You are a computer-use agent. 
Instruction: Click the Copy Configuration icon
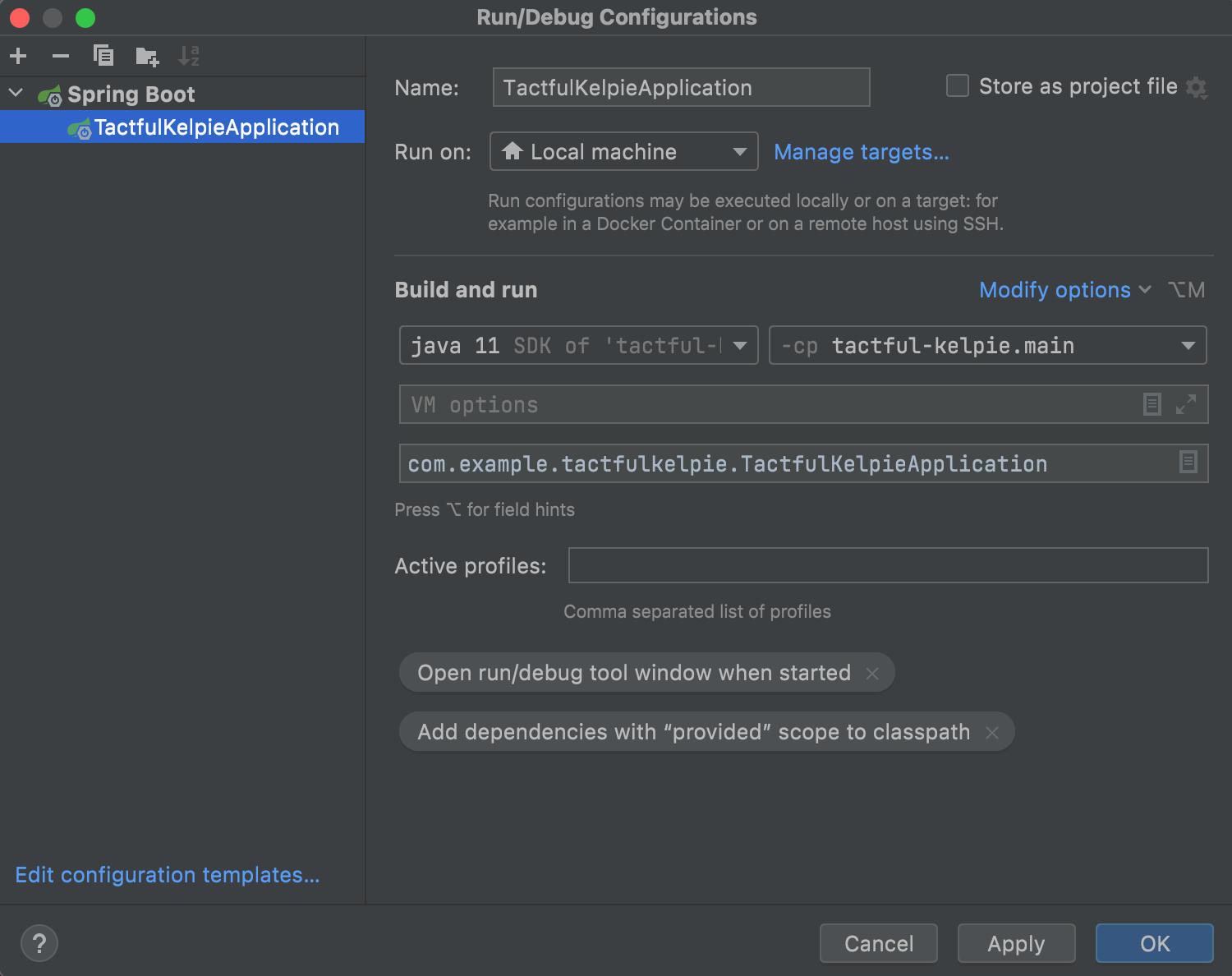tap(103, 56)
